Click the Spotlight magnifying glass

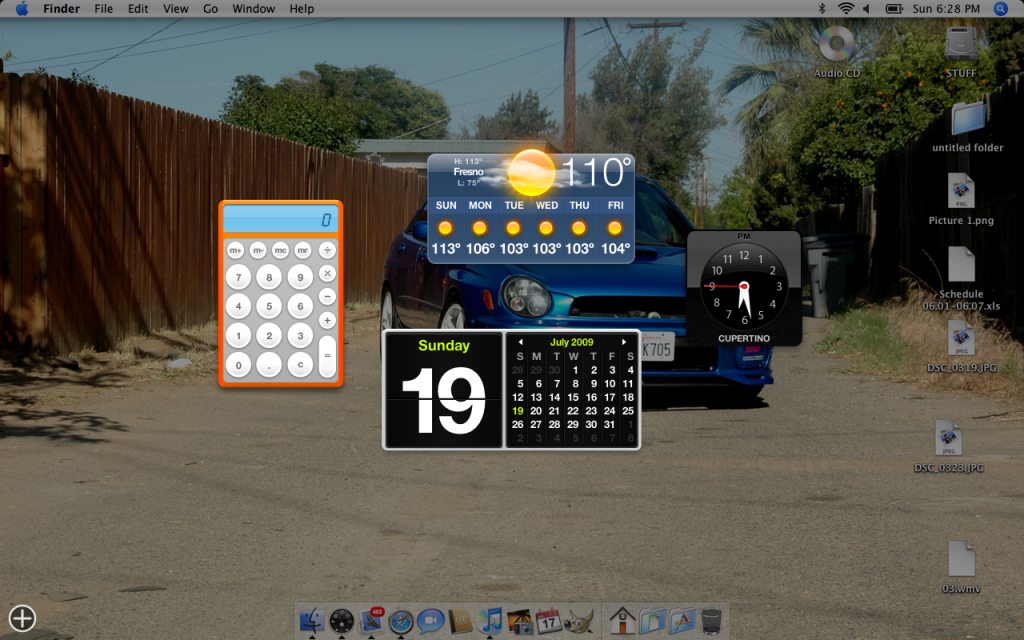pyautogui.click(x=1000, y=8)
